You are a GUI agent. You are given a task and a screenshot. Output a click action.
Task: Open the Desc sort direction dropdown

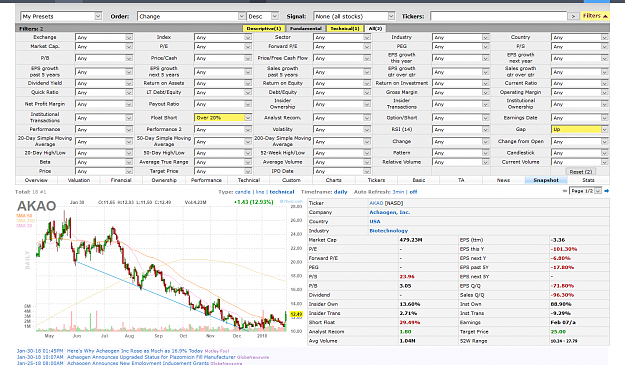point(262,16)
